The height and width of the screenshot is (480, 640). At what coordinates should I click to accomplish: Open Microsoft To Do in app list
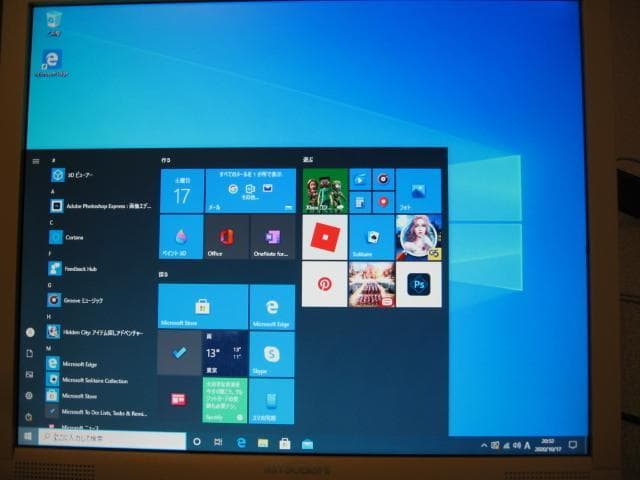tap(98, 412)
